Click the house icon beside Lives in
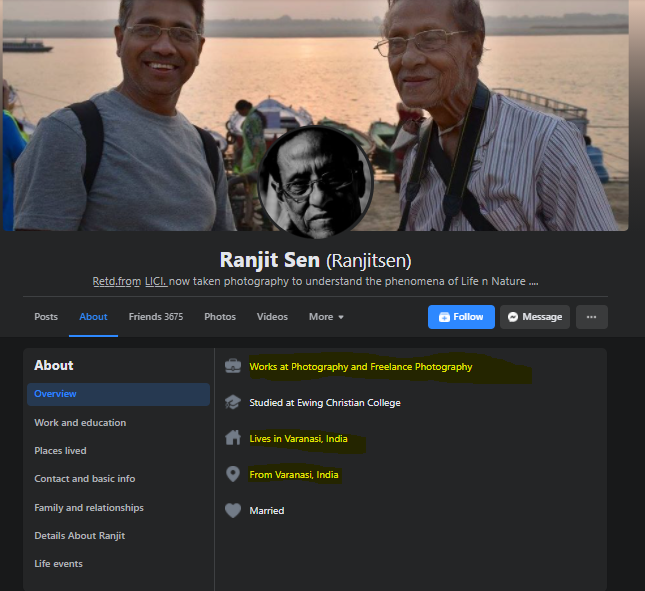 coord(233,438)
